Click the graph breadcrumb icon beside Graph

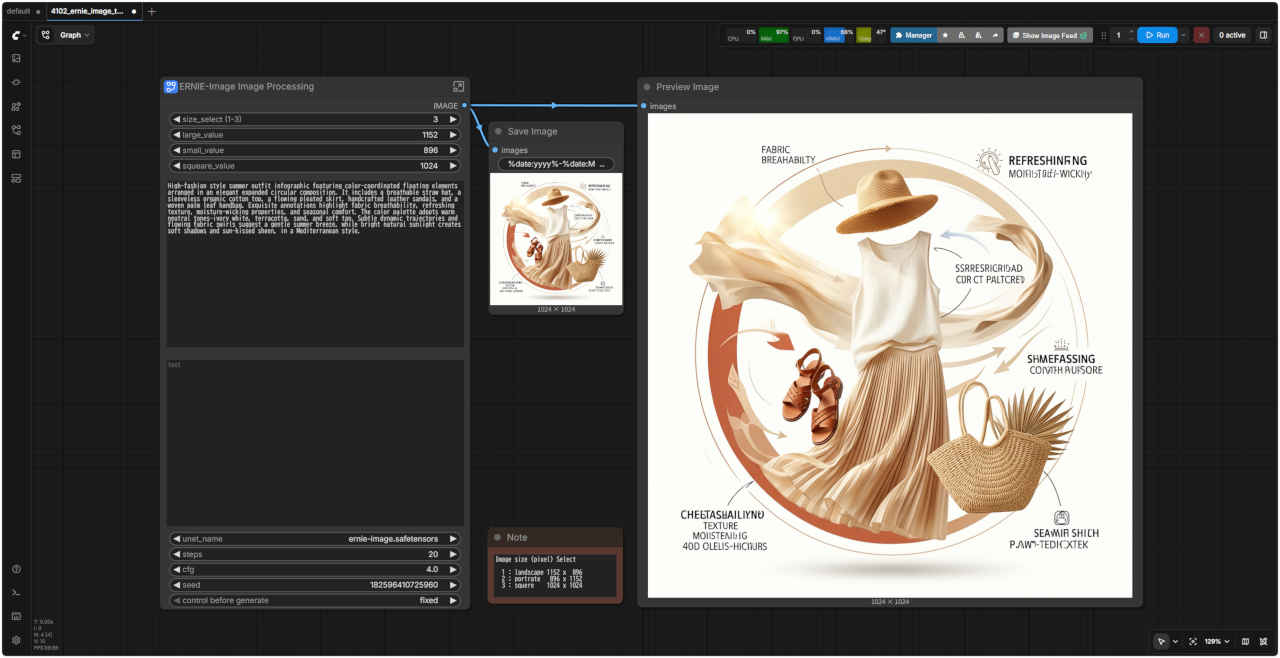tap(46, 35)
